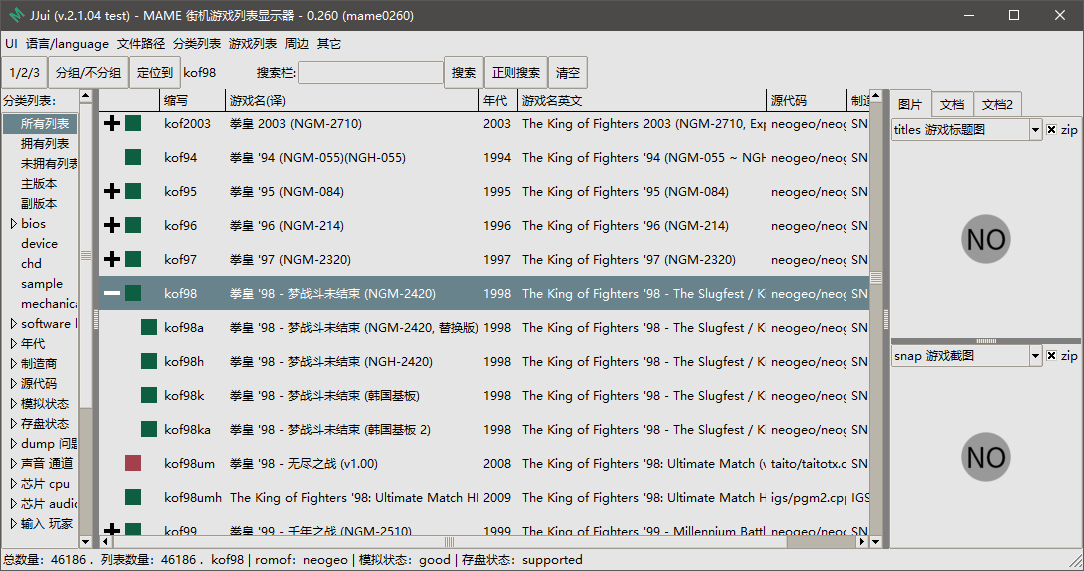Toggle the zip checkbox beside titles dropdown
Viewport: 1084px width, 571px height.
(x=1051, y=129)
